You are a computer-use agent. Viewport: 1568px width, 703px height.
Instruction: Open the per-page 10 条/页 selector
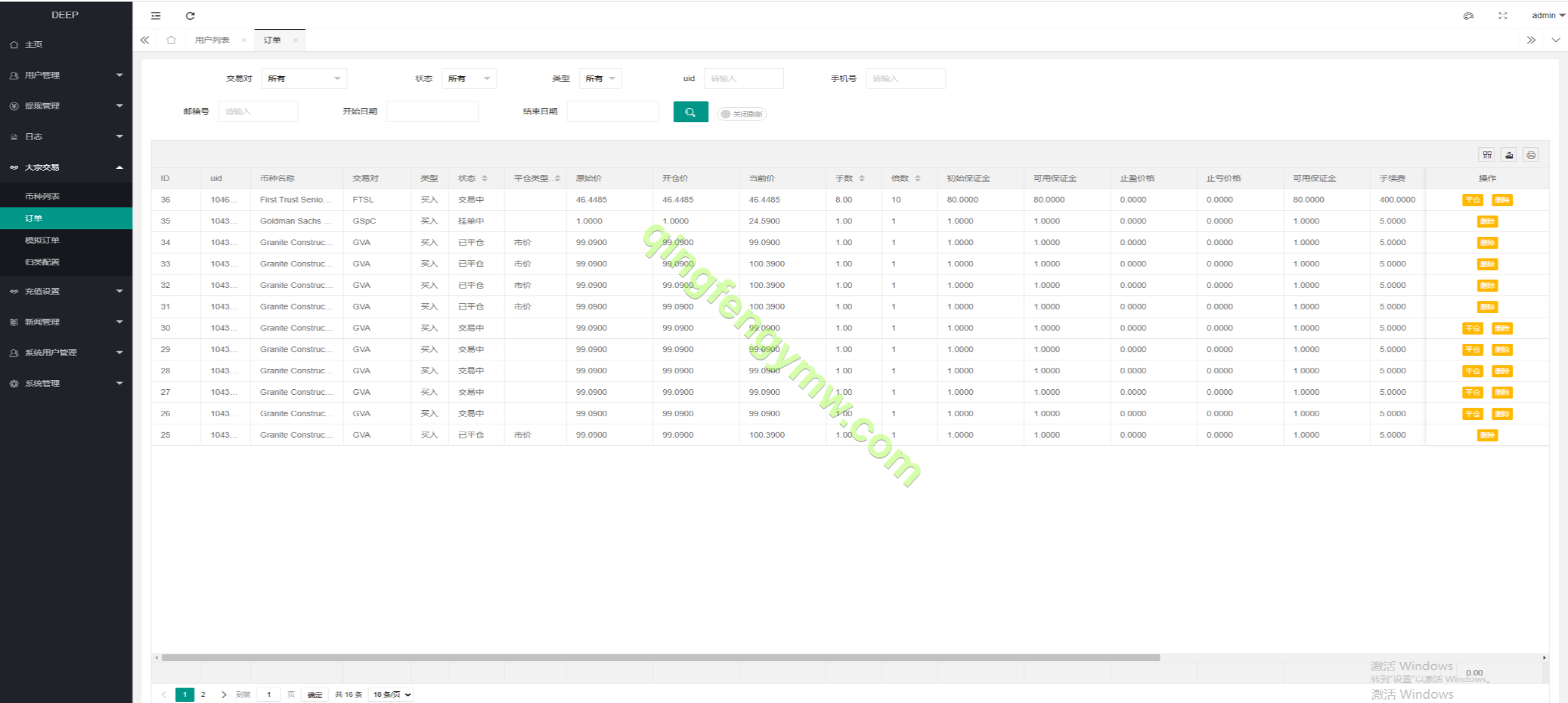392,694
